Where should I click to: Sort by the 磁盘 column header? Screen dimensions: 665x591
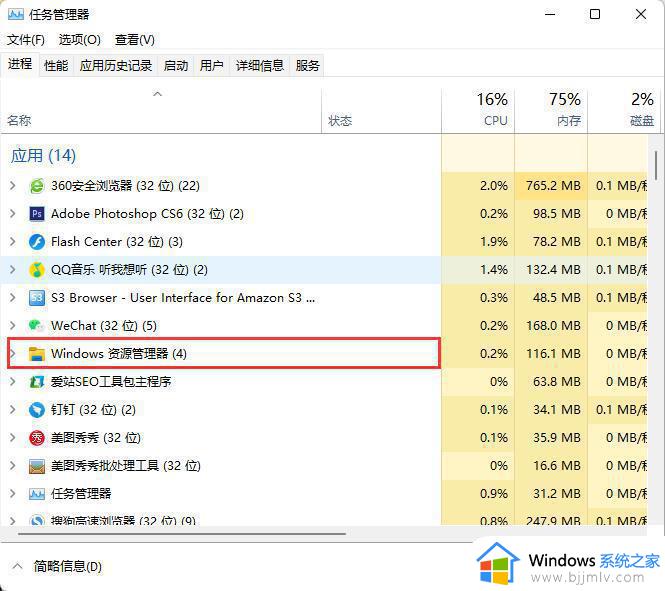coord(624,111)
